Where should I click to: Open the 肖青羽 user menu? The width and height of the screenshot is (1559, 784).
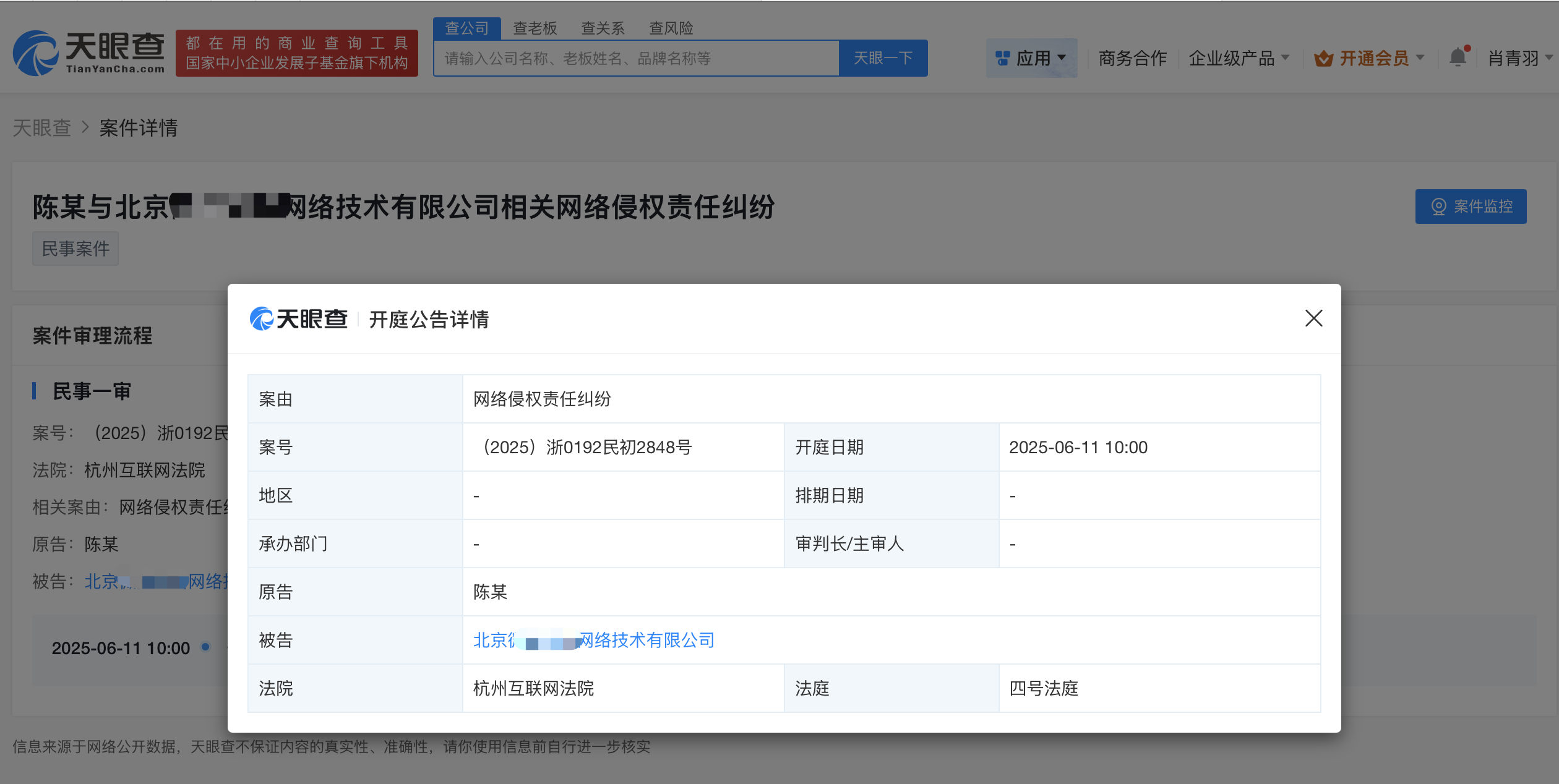click(x=1520, y=58)
